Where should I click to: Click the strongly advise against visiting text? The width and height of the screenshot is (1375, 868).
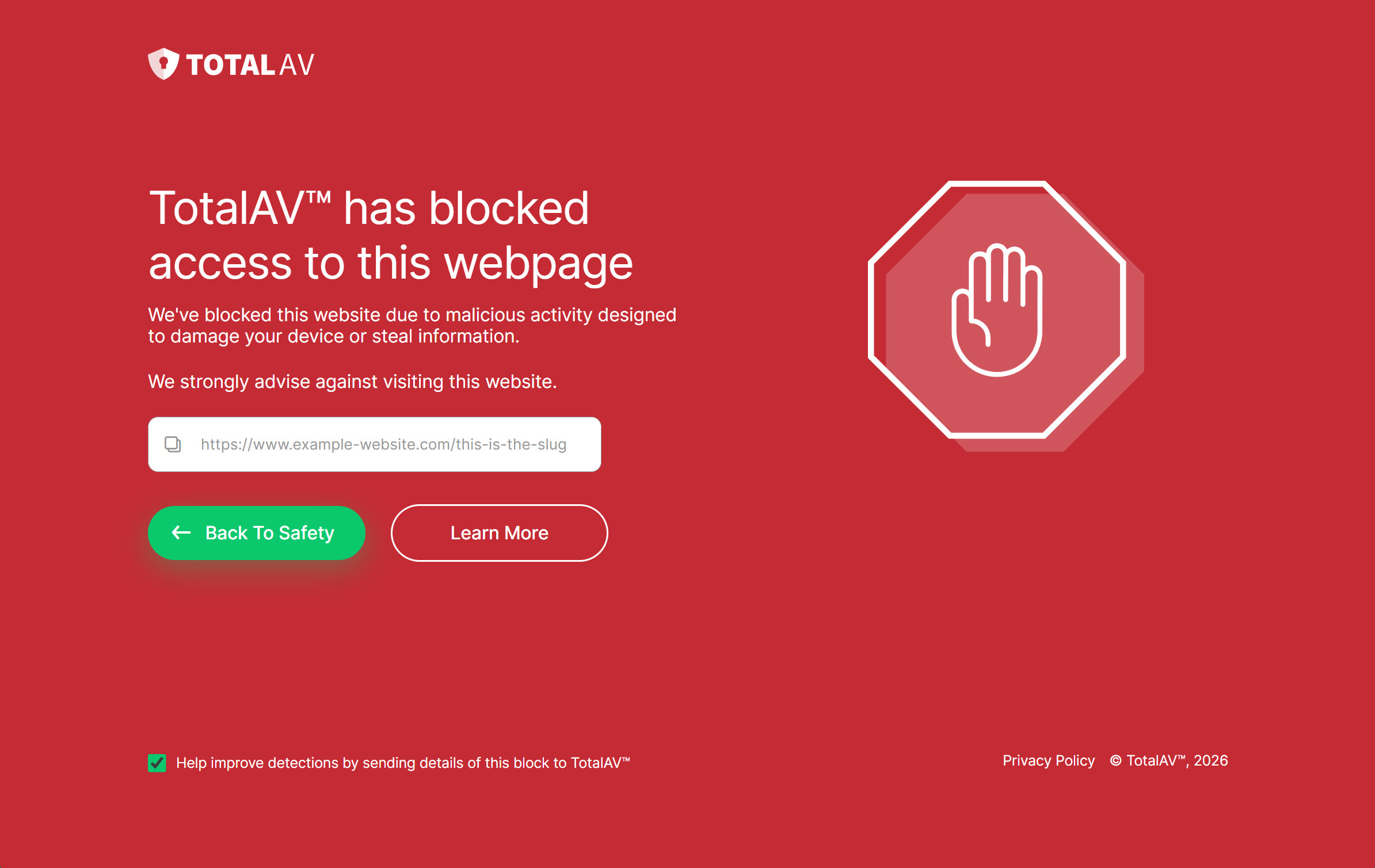pos(352,382)
